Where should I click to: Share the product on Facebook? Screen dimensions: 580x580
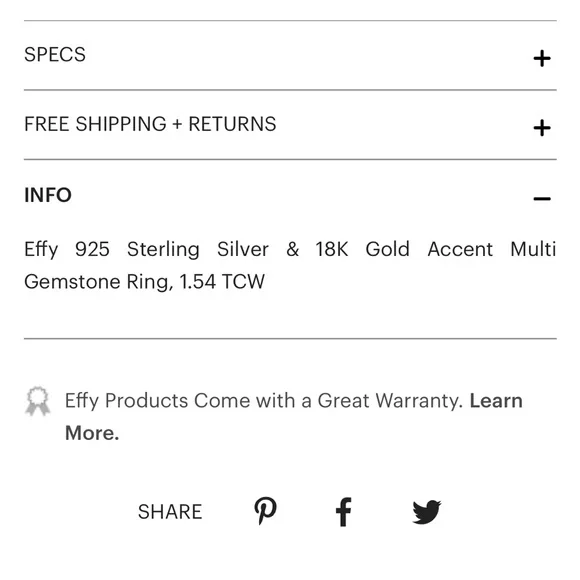344,512
